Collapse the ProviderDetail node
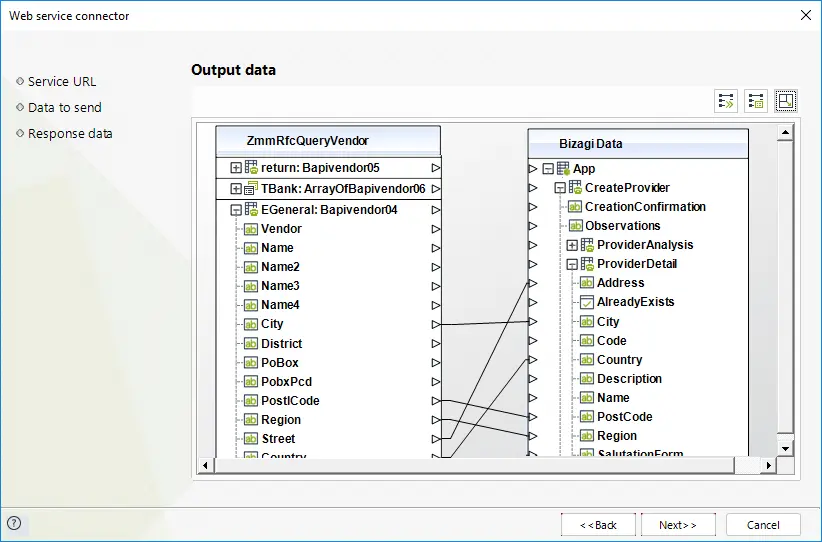The height and width of the screenshot is (542, 822). [572, 264]
